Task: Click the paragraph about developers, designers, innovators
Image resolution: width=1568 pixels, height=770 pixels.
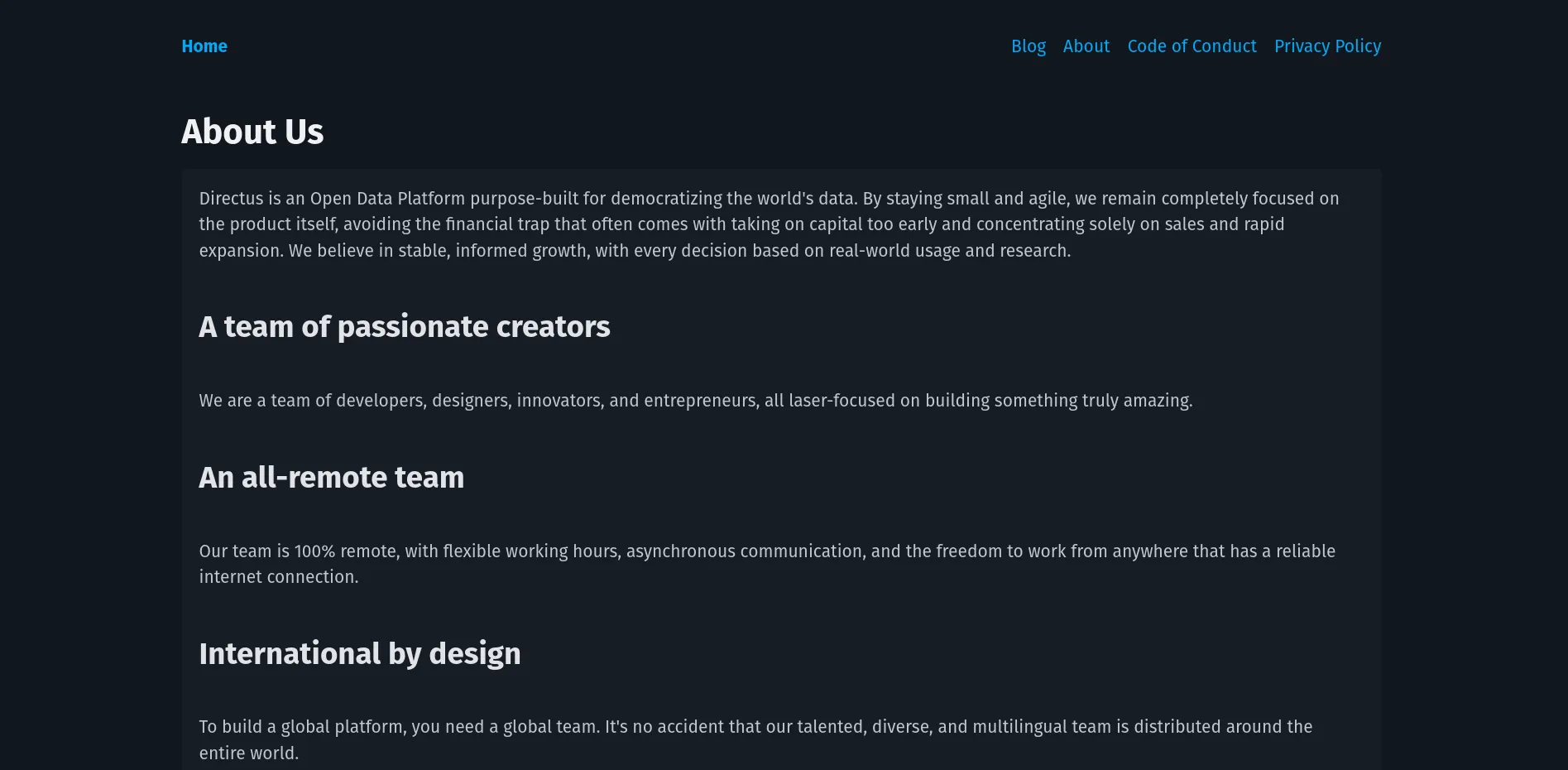Action: (695, 401)
